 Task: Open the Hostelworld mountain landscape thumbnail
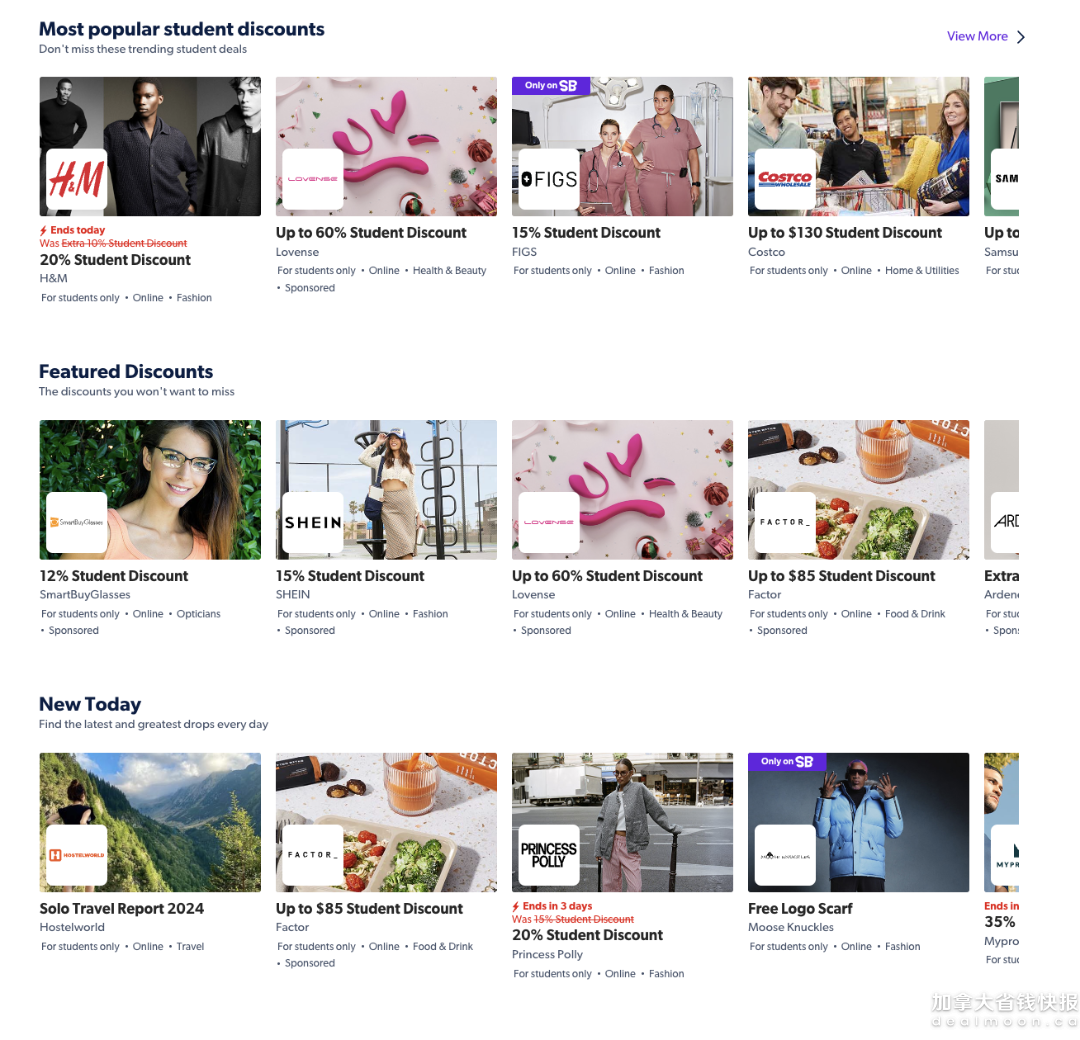pos(150,822)
